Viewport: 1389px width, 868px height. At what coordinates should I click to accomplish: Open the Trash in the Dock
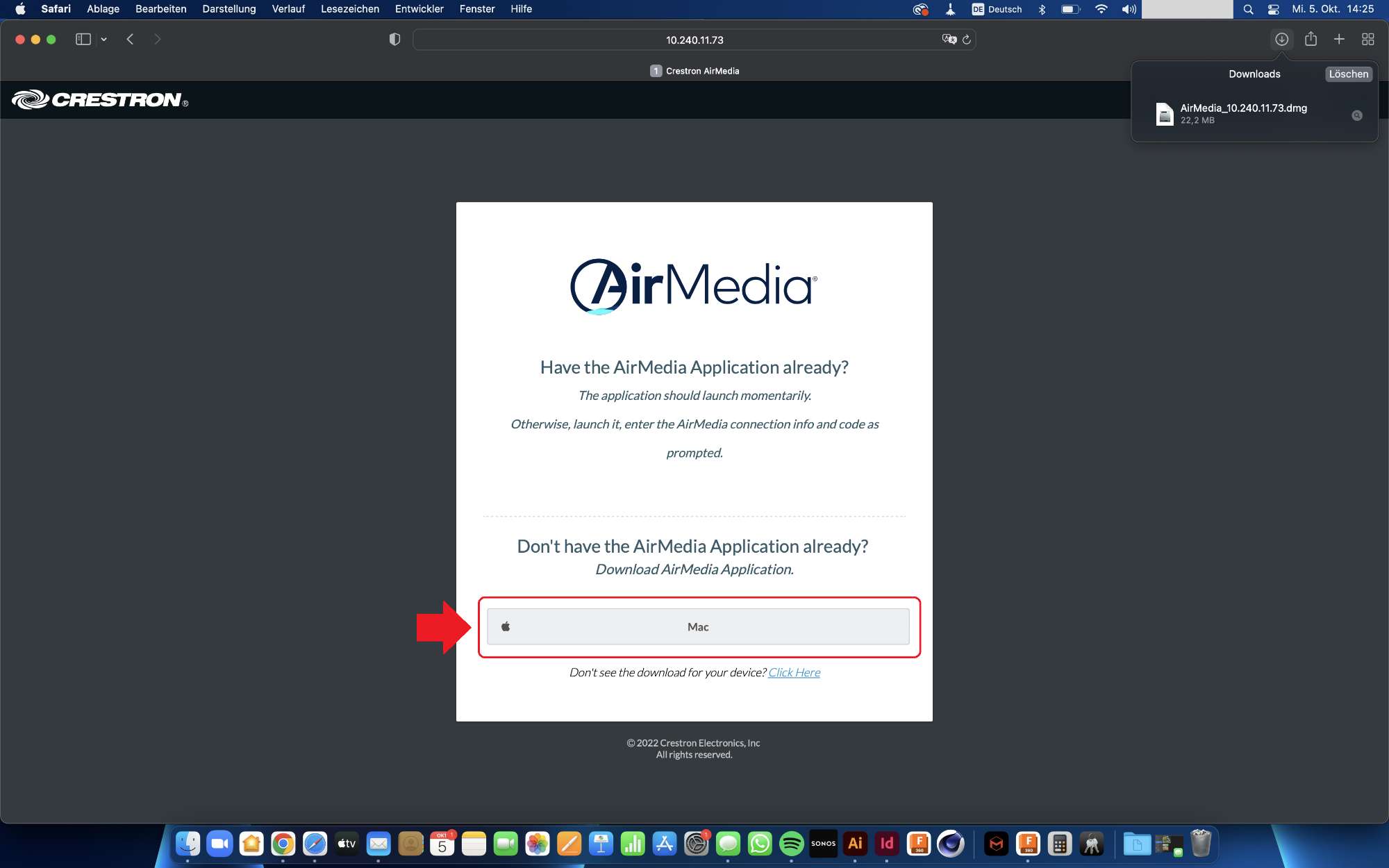[1201, 844]
